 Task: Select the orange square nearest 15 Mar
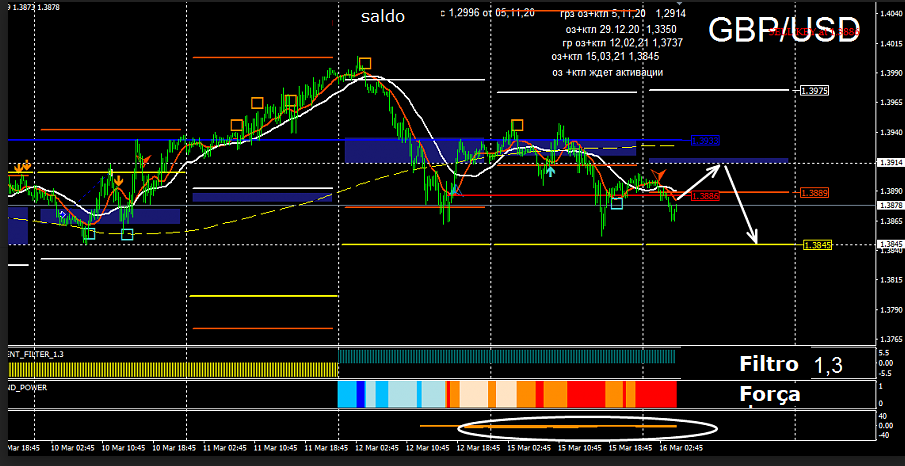click(517, 125)
